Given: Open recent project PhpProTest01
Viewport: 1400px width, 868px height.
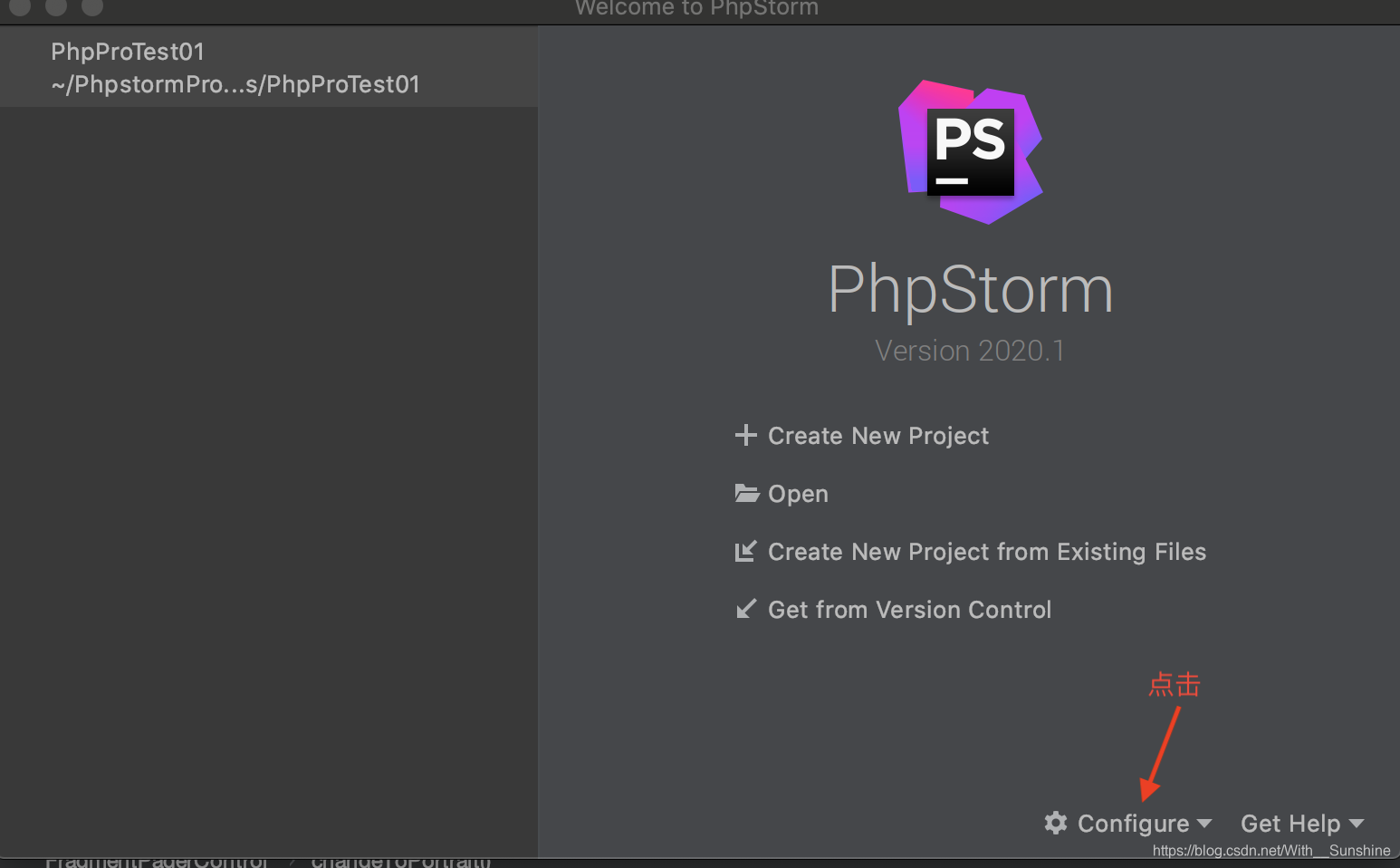Looking at the screenshot, I should coord(268,67).
